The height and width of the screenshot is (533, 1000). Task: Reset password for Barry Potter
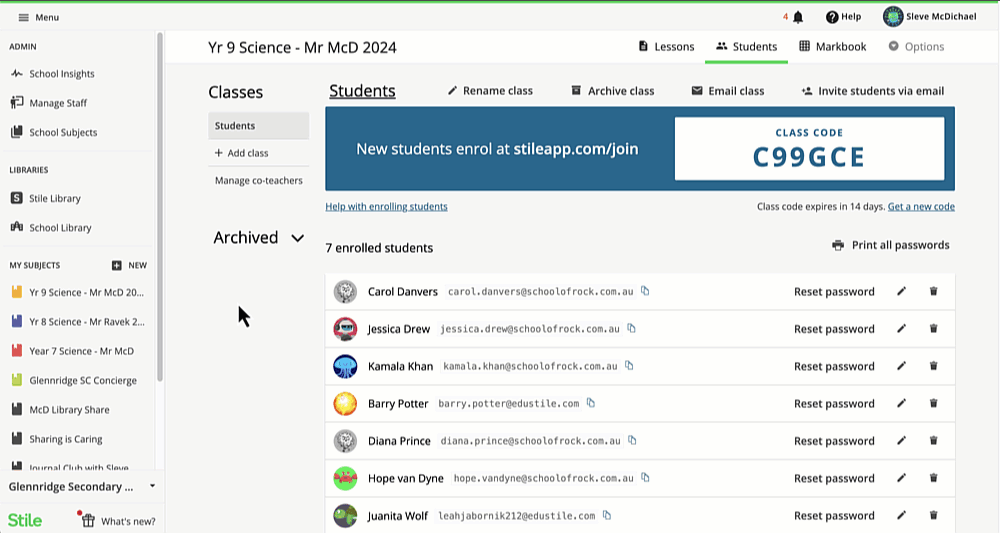834,403
